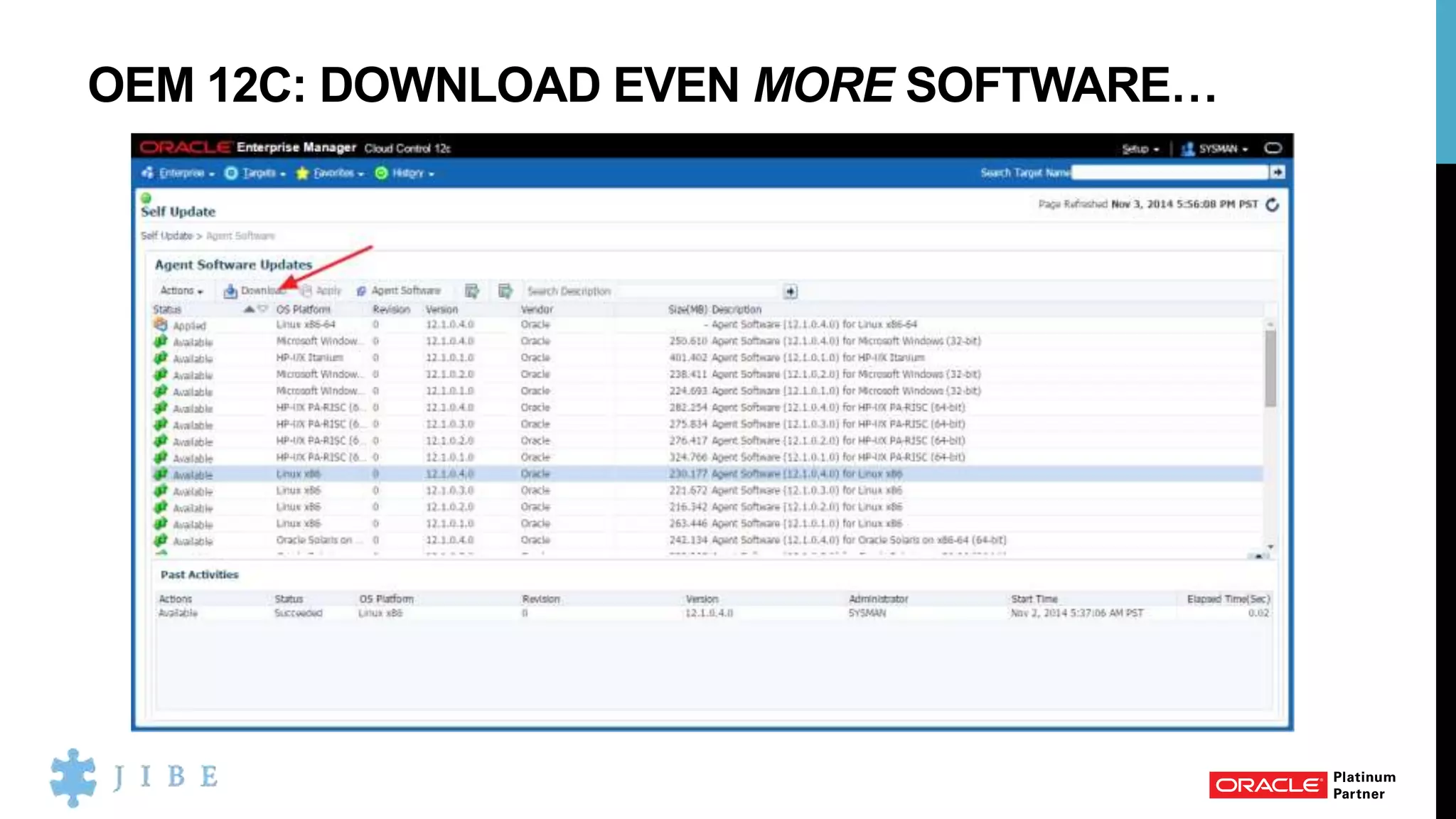The height and width of the screenshot is (819, 1456).
Task: Click SYSMAN in Past Activities Administrator column
Action: (x=867, y=613)
